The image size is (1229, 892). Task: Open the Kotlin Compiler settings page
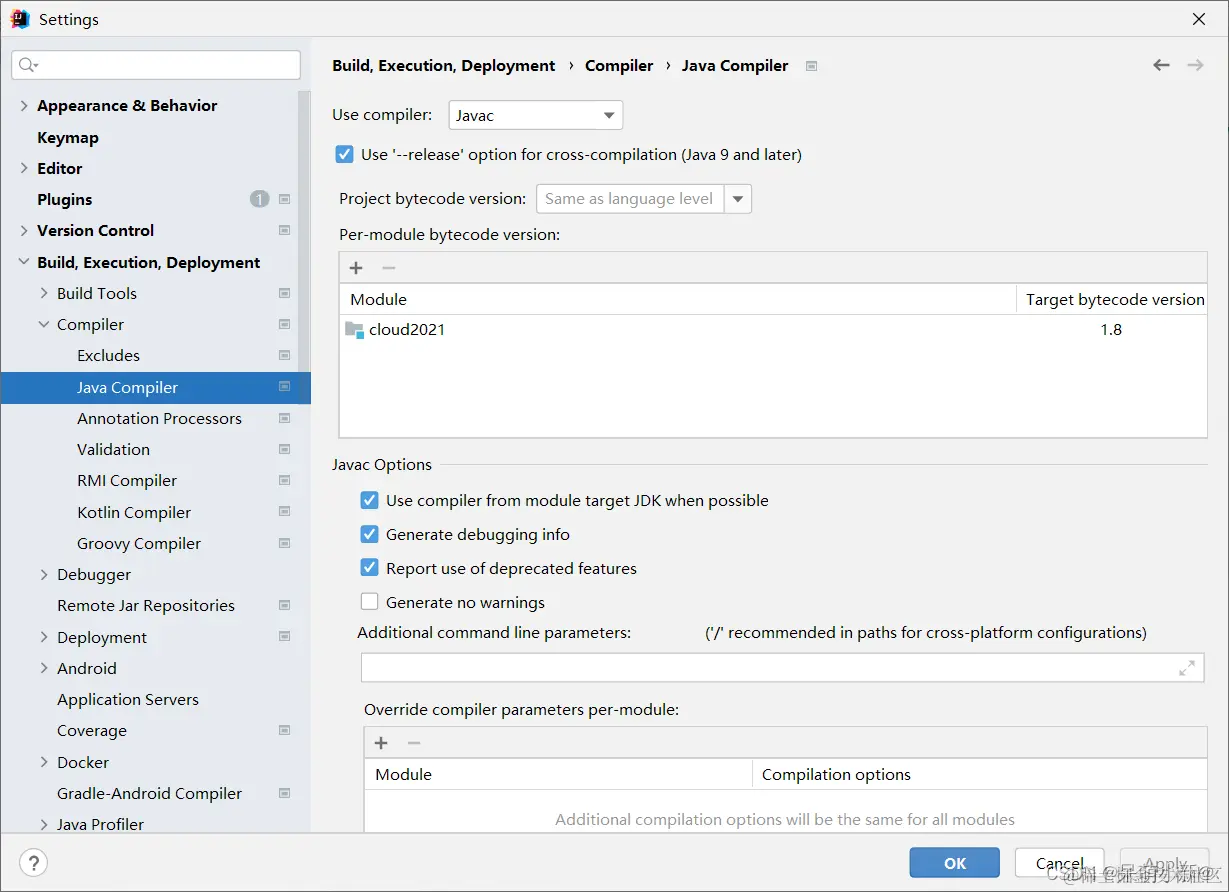pos(134,512)
